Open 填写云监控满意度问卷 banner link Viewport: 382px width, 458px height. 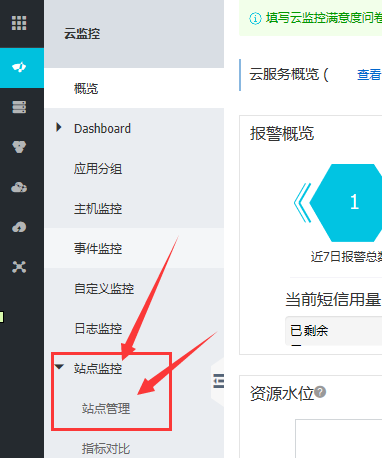323,18
